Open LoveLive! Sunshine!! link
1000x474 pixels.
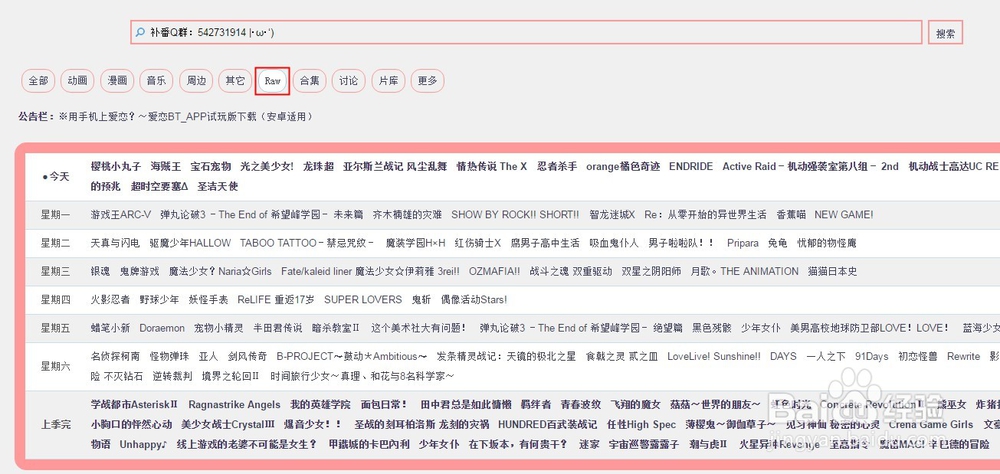[x=714, y=356]
